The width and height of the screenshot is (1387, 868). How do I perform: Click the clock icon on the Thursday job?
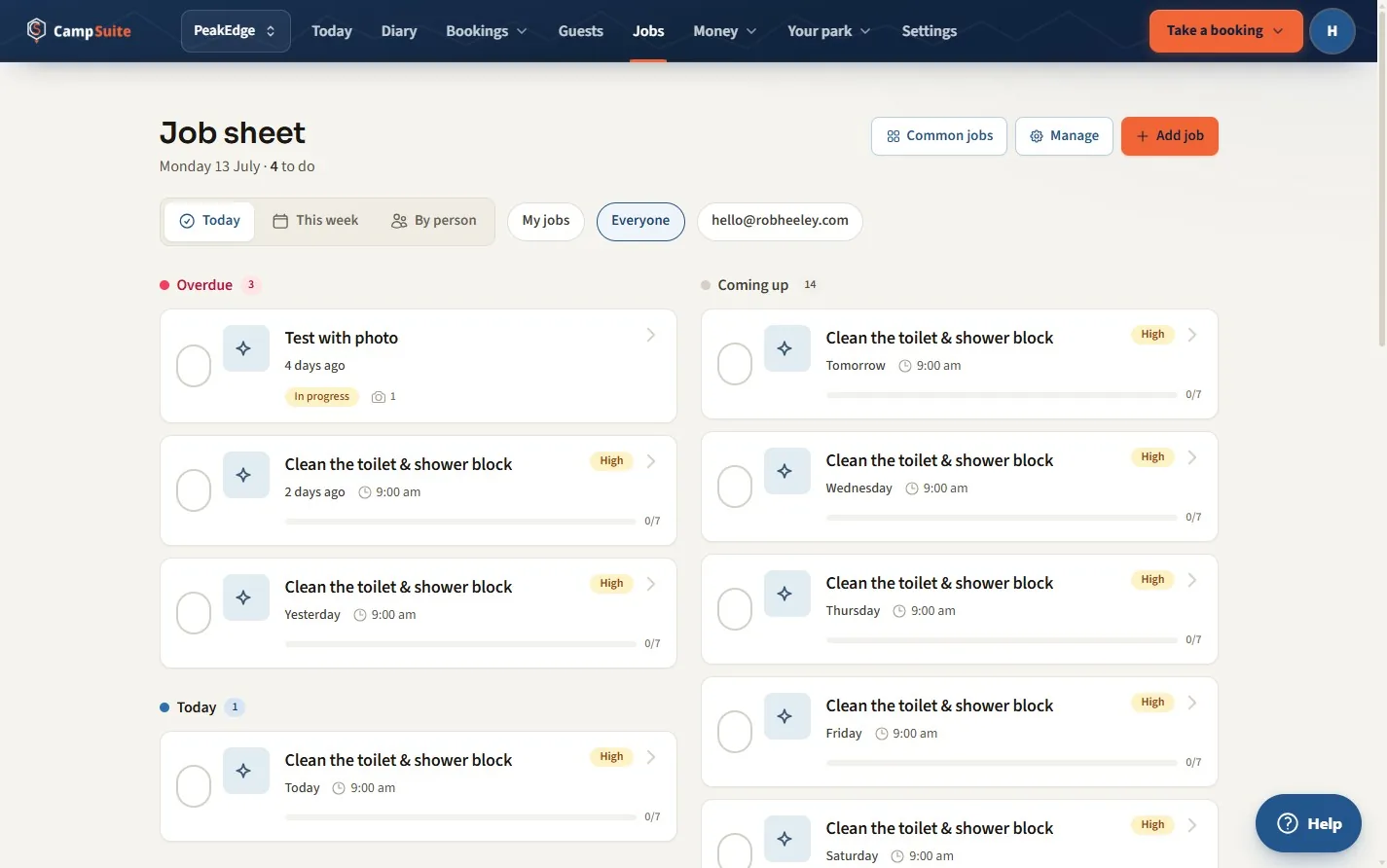(899, 611)
